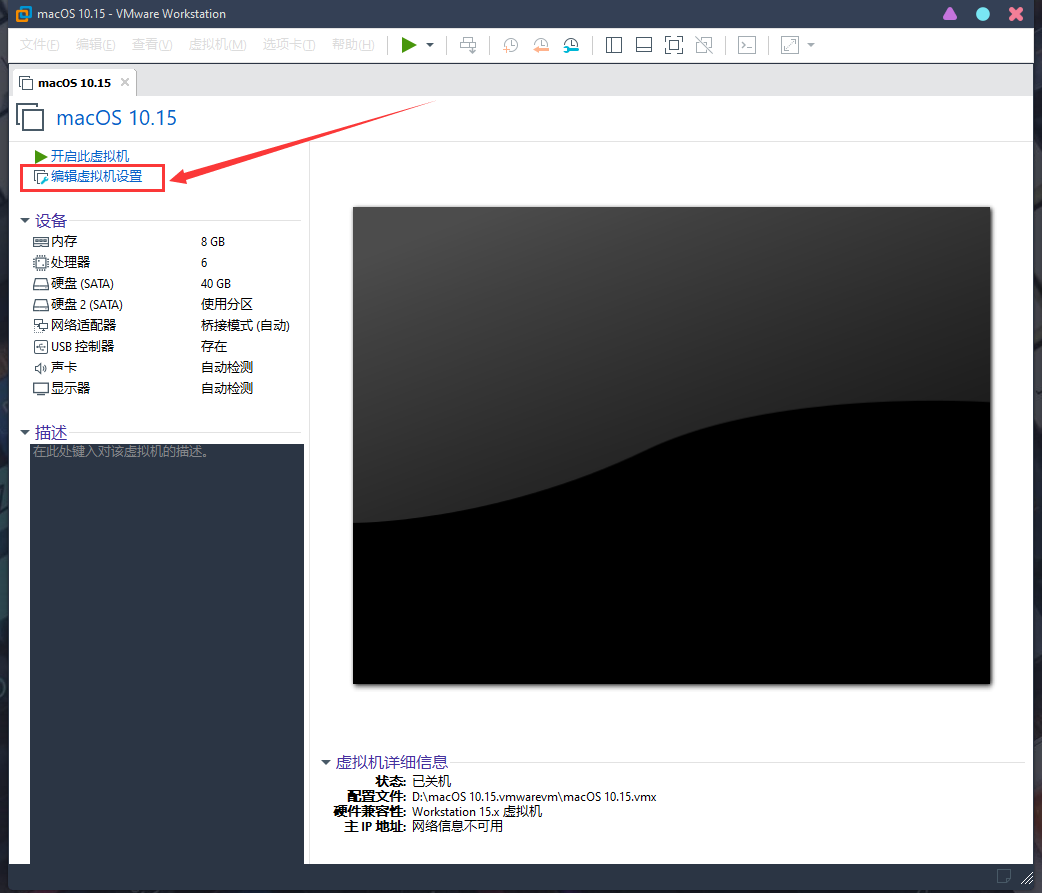Select the USB 控制器 device row
Viewport: 1042px width, 893px height.
(165, 346)
